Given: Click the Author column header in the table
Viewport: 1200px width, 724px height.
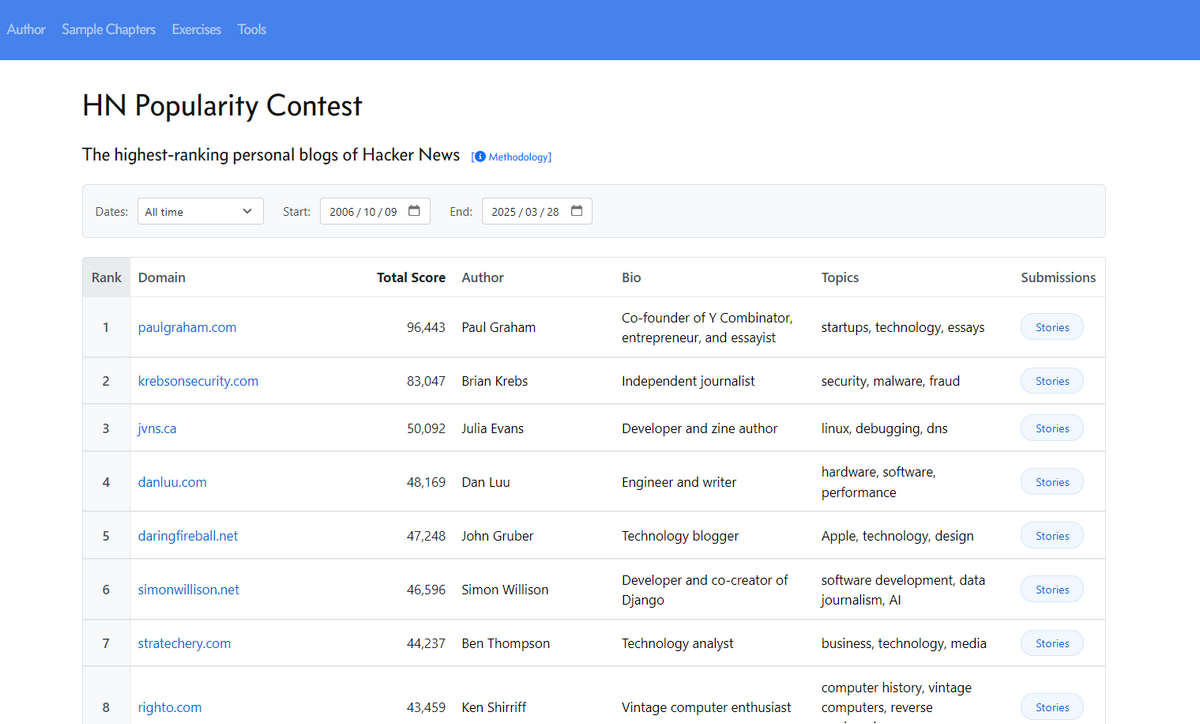Looking at the screenshot, I should (483, 278).
